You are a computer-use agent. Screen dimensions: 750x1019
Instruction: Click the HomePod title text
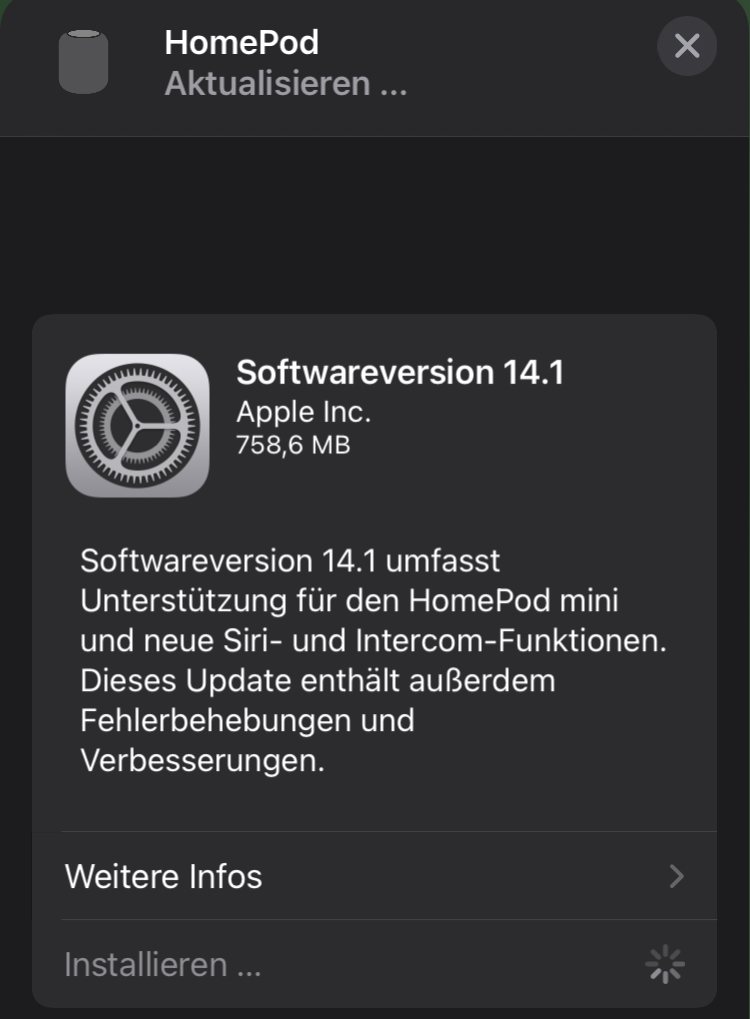click(x=242, y=43)
